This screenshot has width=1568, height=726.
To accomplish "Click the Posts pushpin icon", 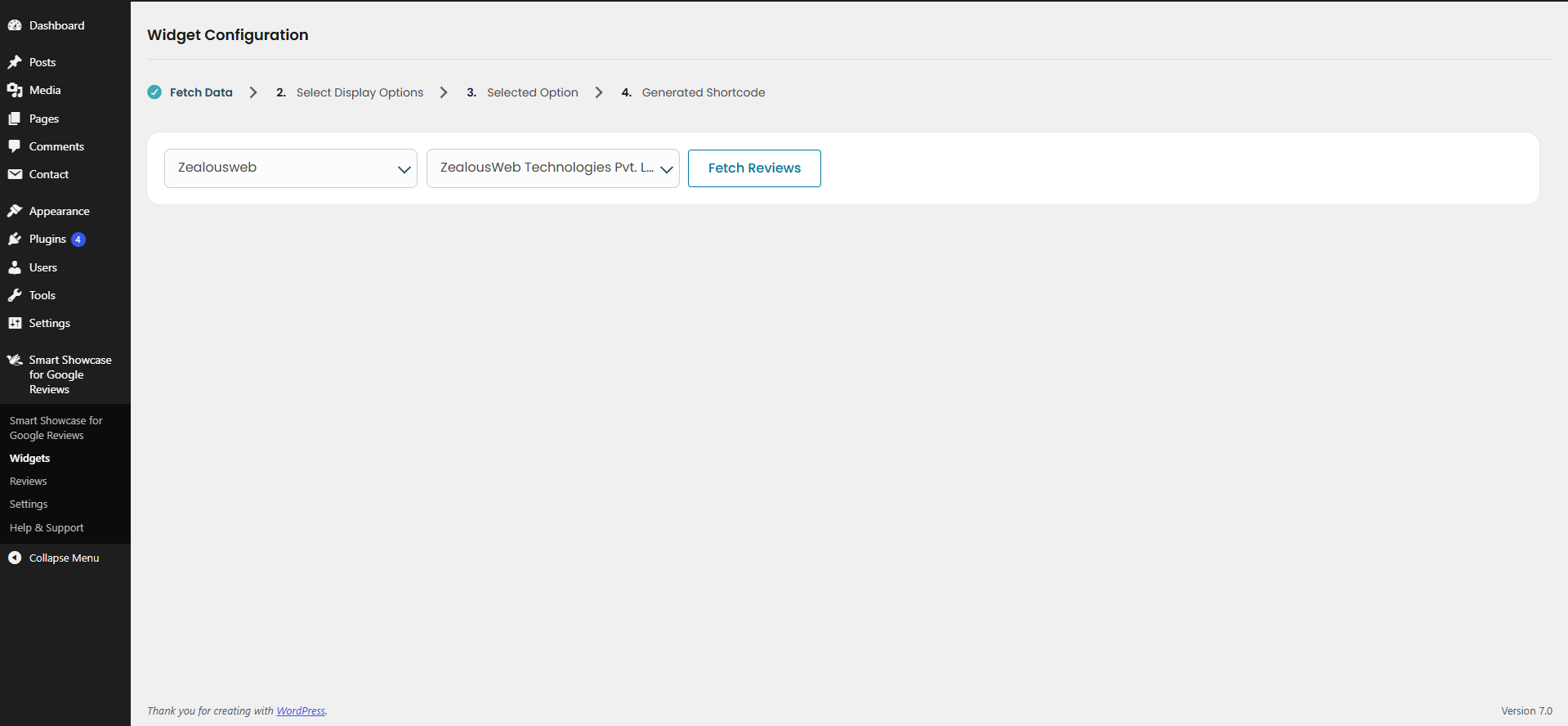I will click(15, 62).
